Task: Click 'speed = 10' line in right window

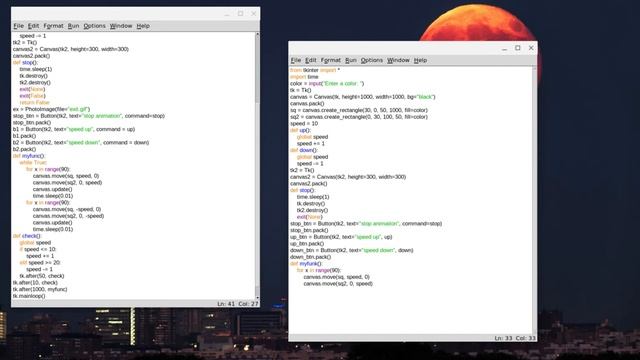Action: [x=304, y=123]
